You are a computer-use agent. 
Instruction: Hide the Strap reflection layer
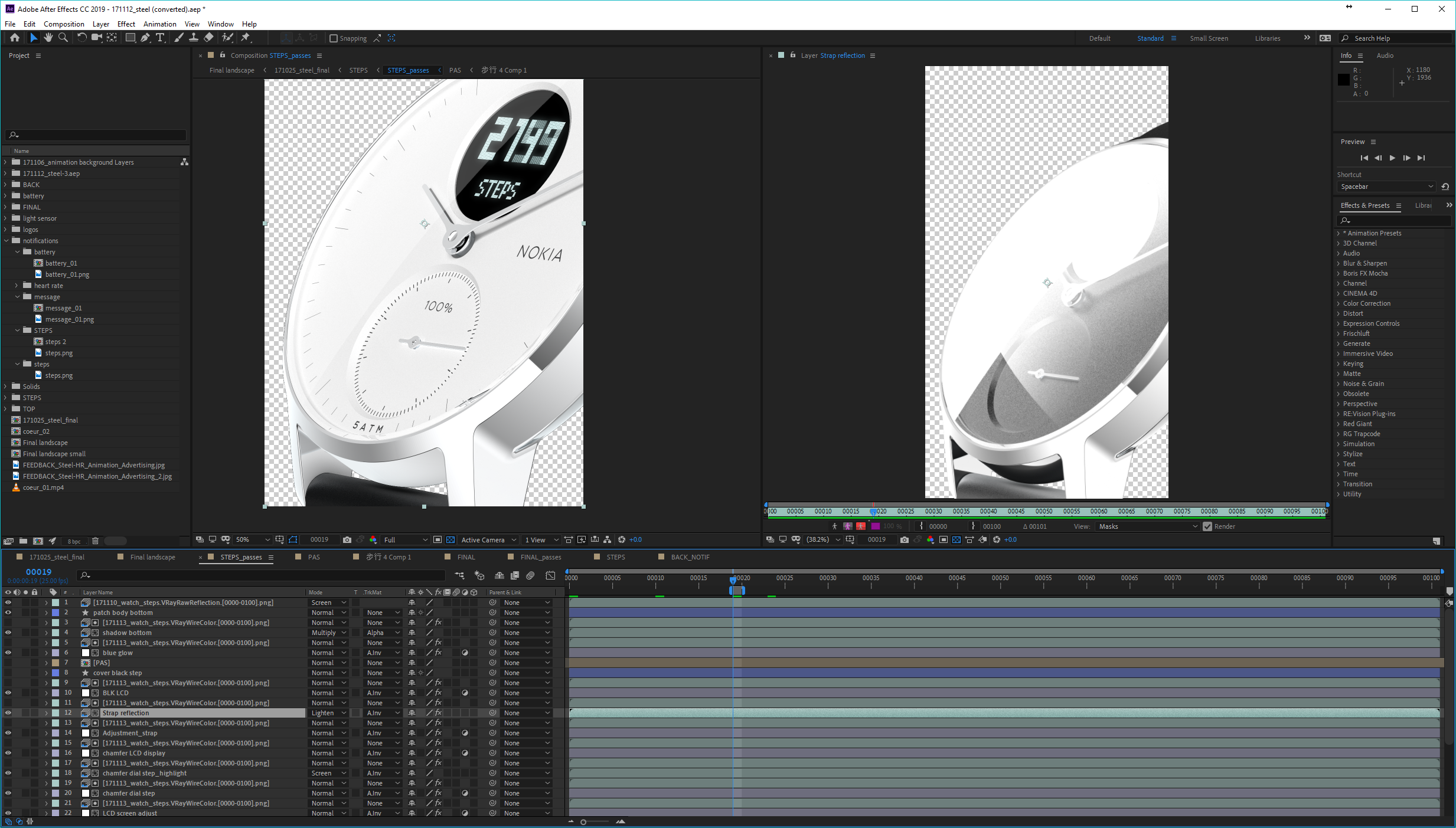tap(8, 713)
